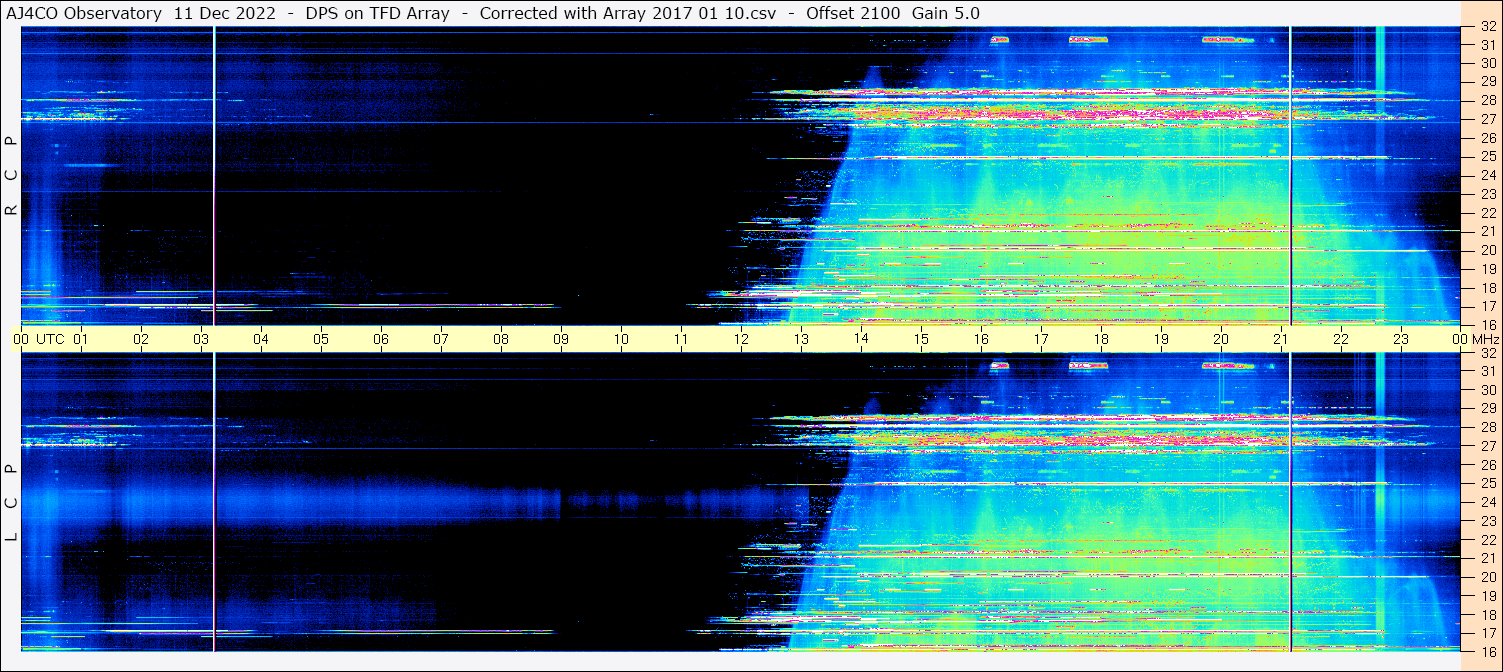Click the 32 MHz tick in RCP panel
1503x672 pixels.
coord(1487,27)
